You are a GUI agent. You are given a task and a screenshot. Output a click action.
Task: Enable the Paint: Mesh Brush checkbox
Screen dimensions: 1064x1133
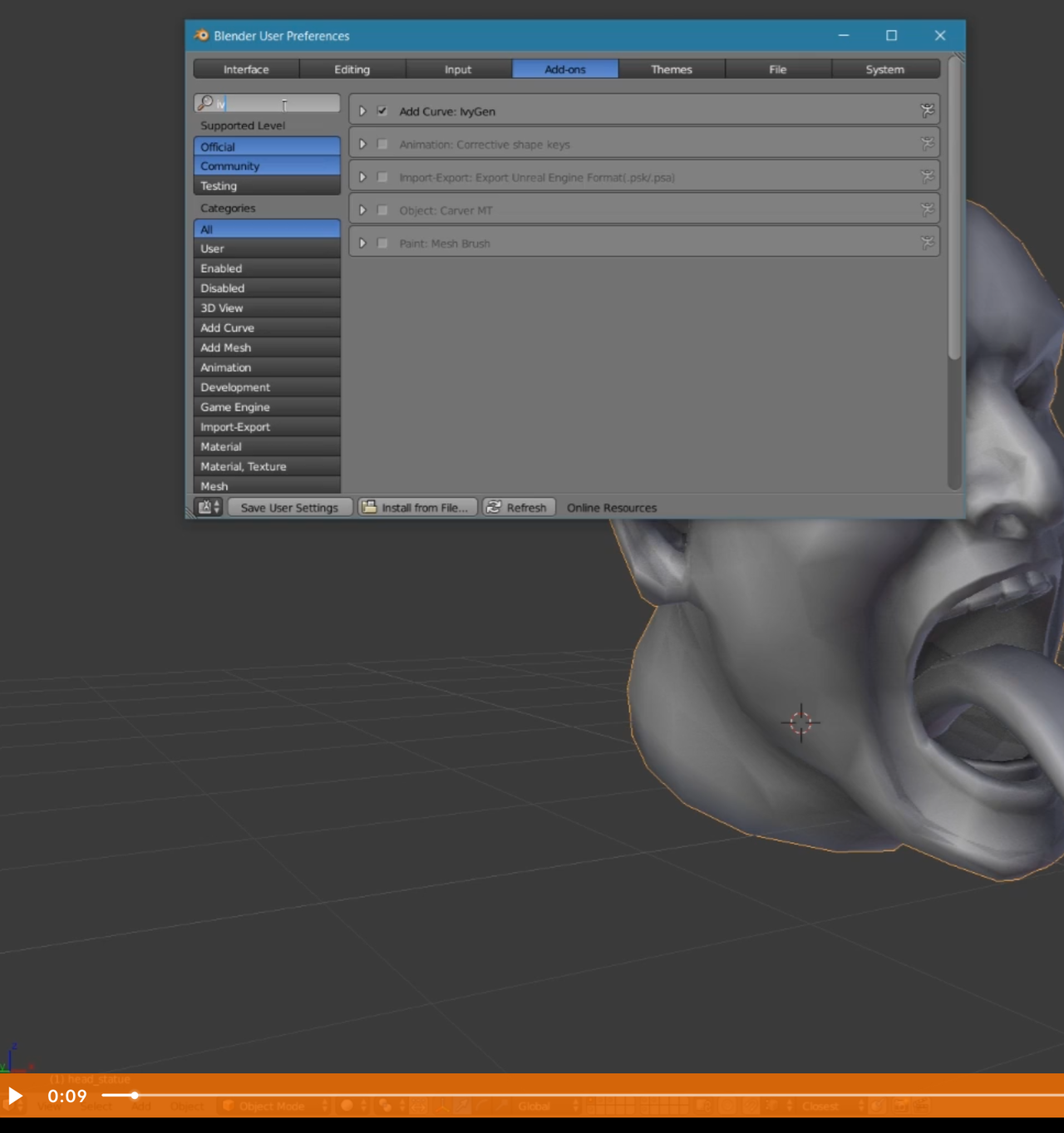[382, 243]
